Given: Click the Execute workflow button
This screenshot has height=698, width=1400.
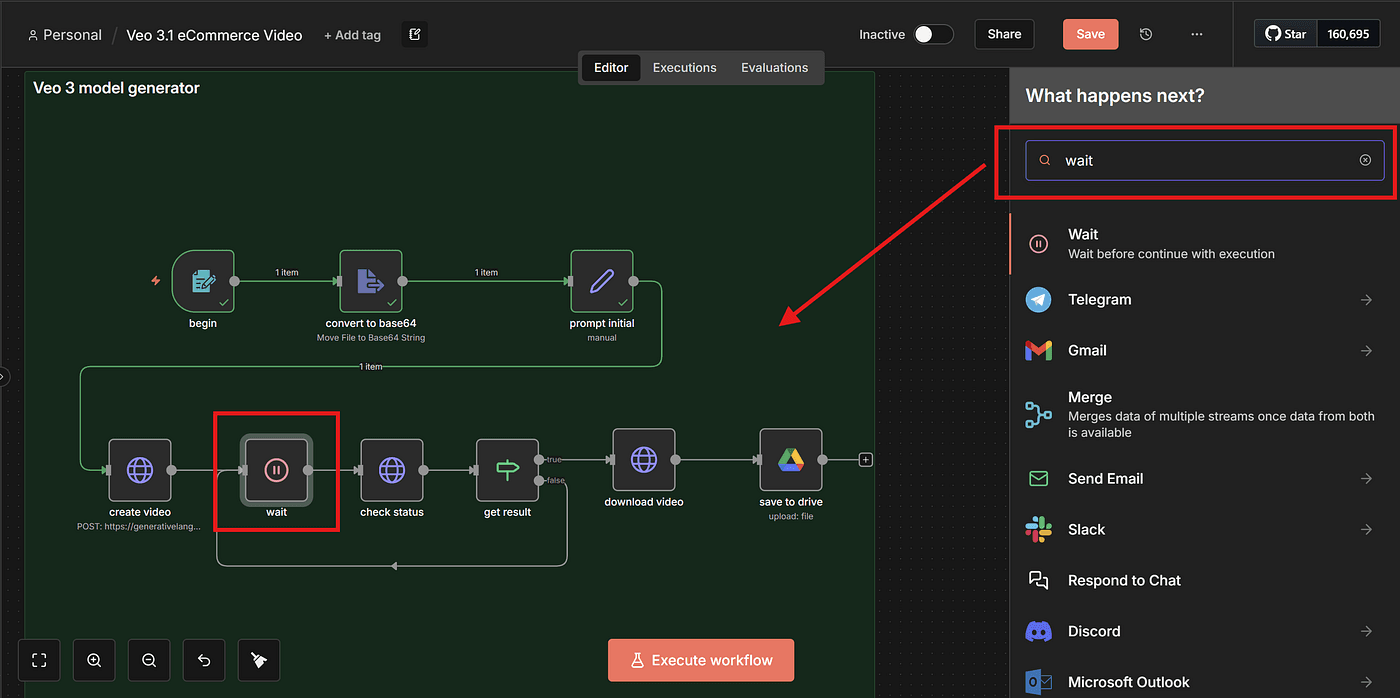Looking at the screenshot, I should pos(701,660).
